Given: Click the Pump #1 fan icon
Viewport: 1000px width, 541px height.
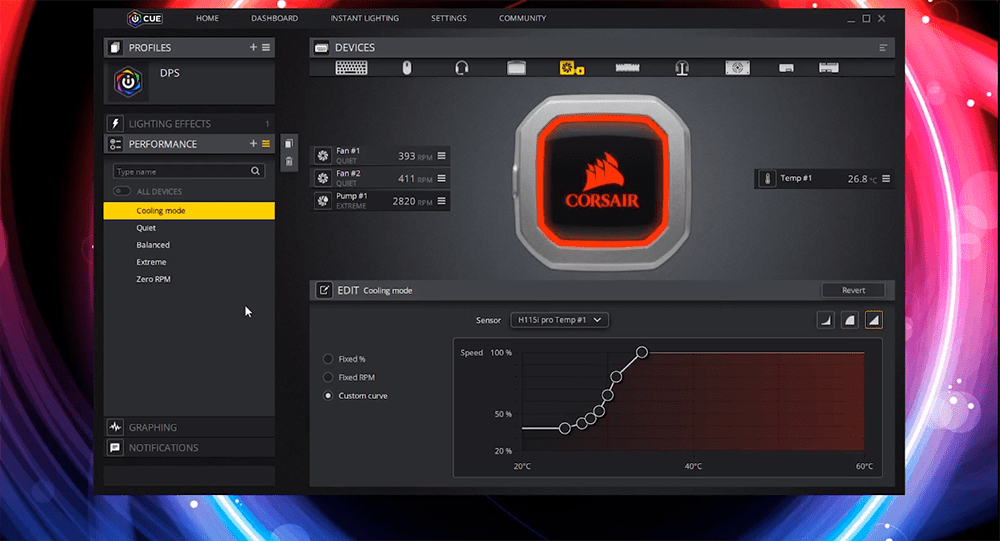Looking at the screenshot, I should click(x=323, y=200).
